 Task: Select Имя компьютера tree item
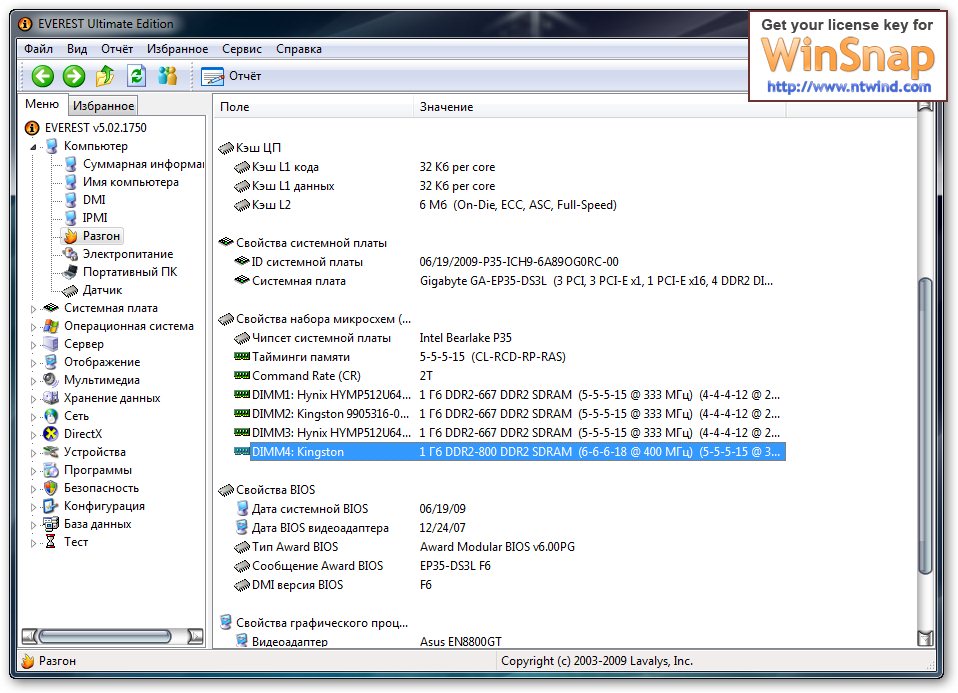[x=131, y=182]
